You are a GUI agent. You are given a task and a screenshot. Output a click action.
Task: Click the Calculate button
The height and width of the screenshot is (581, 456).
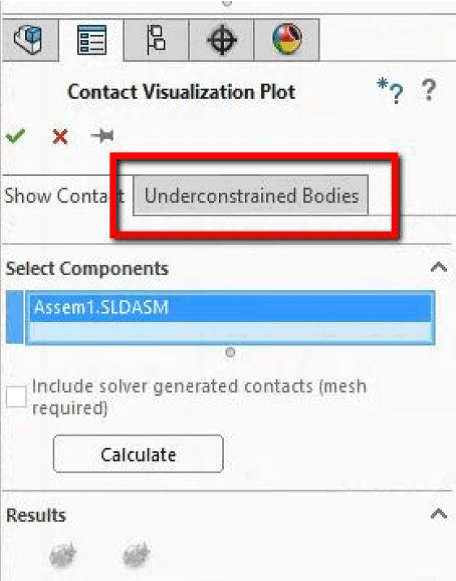click(x=138, y=454)
